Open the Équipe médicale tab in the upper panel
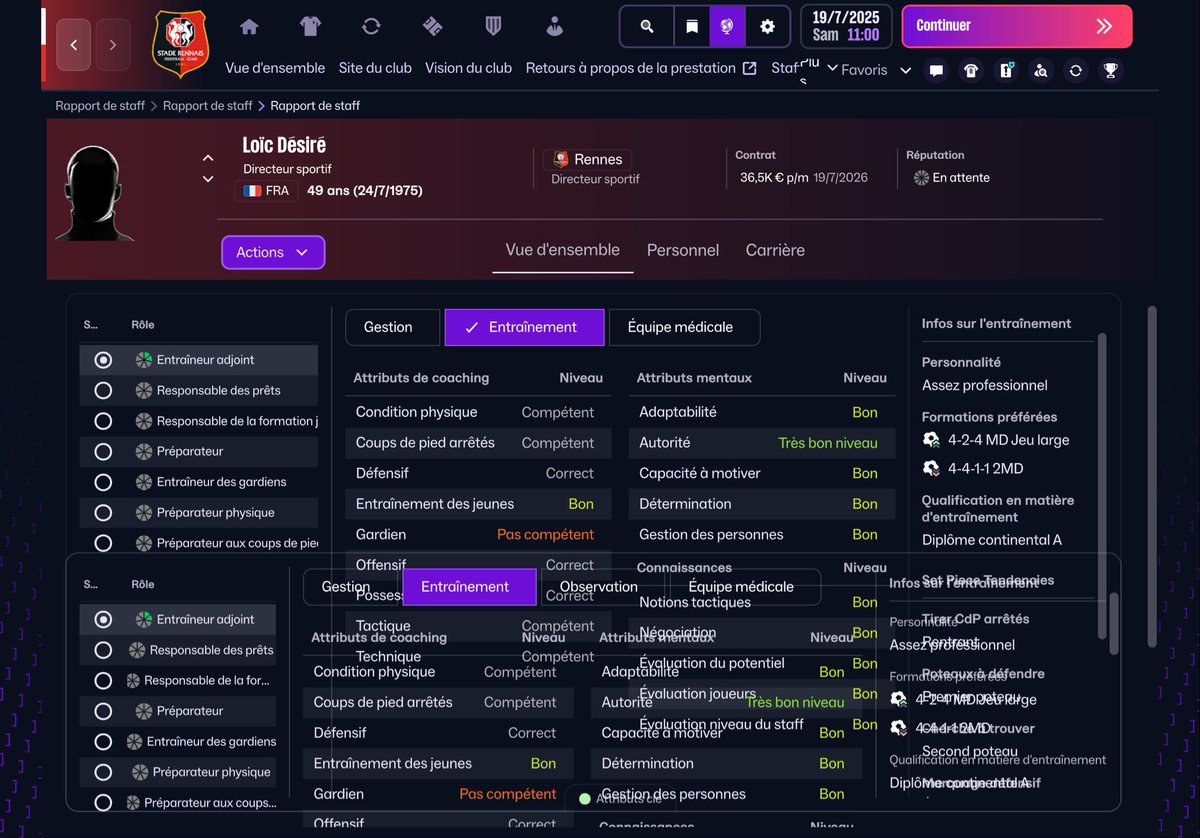 pos(685,327)
